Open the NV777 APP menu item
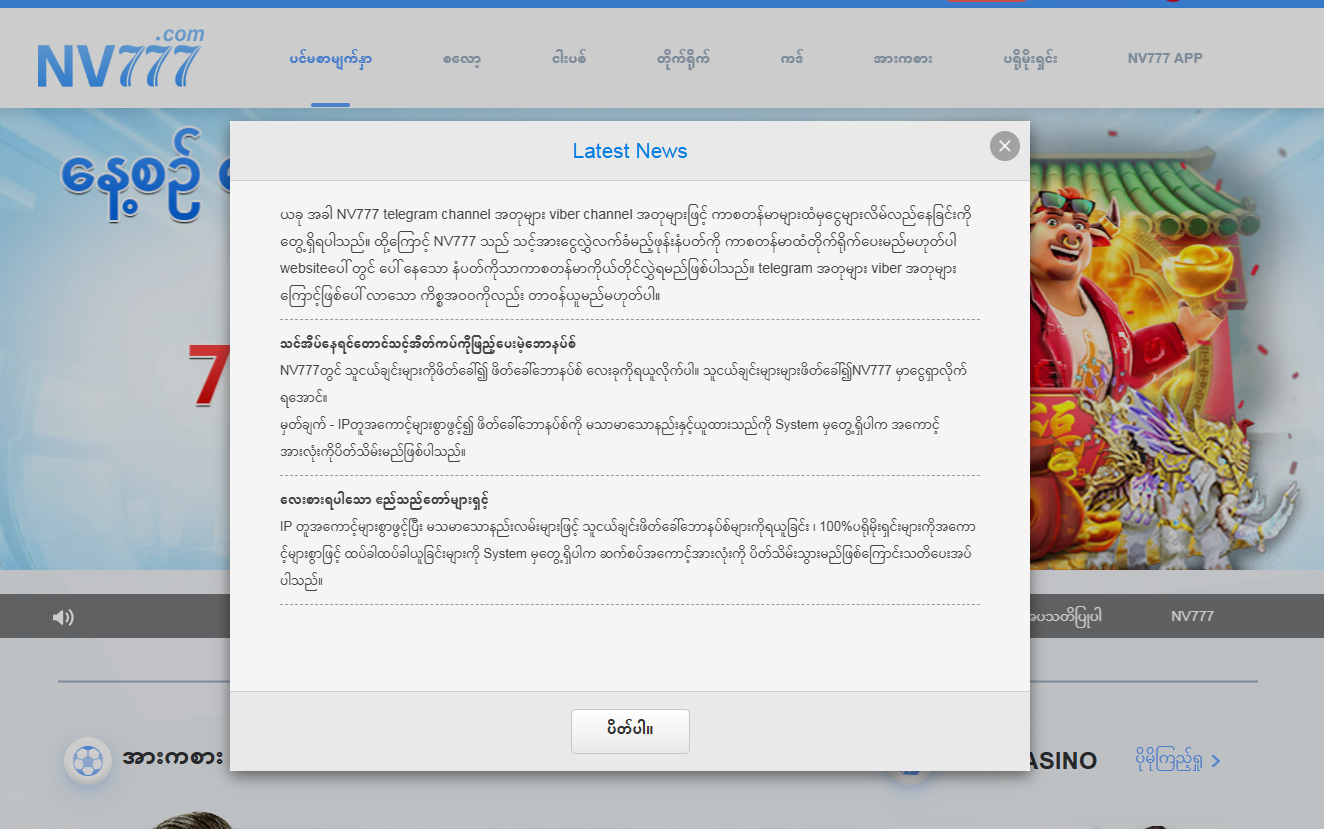Viewport: 1324px width, 829px height. point(1165,58)
